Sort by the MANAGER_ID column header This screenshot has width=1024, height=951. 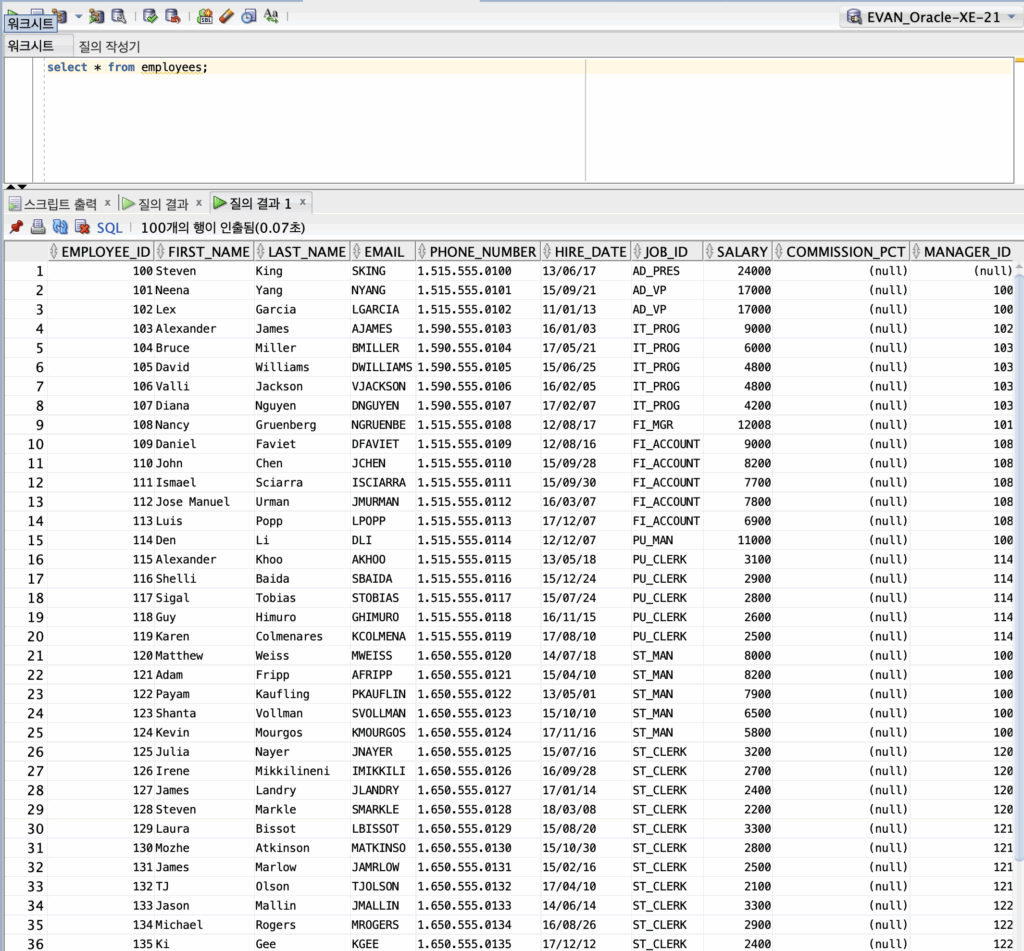pyautogui.click(x=963, y=251)
